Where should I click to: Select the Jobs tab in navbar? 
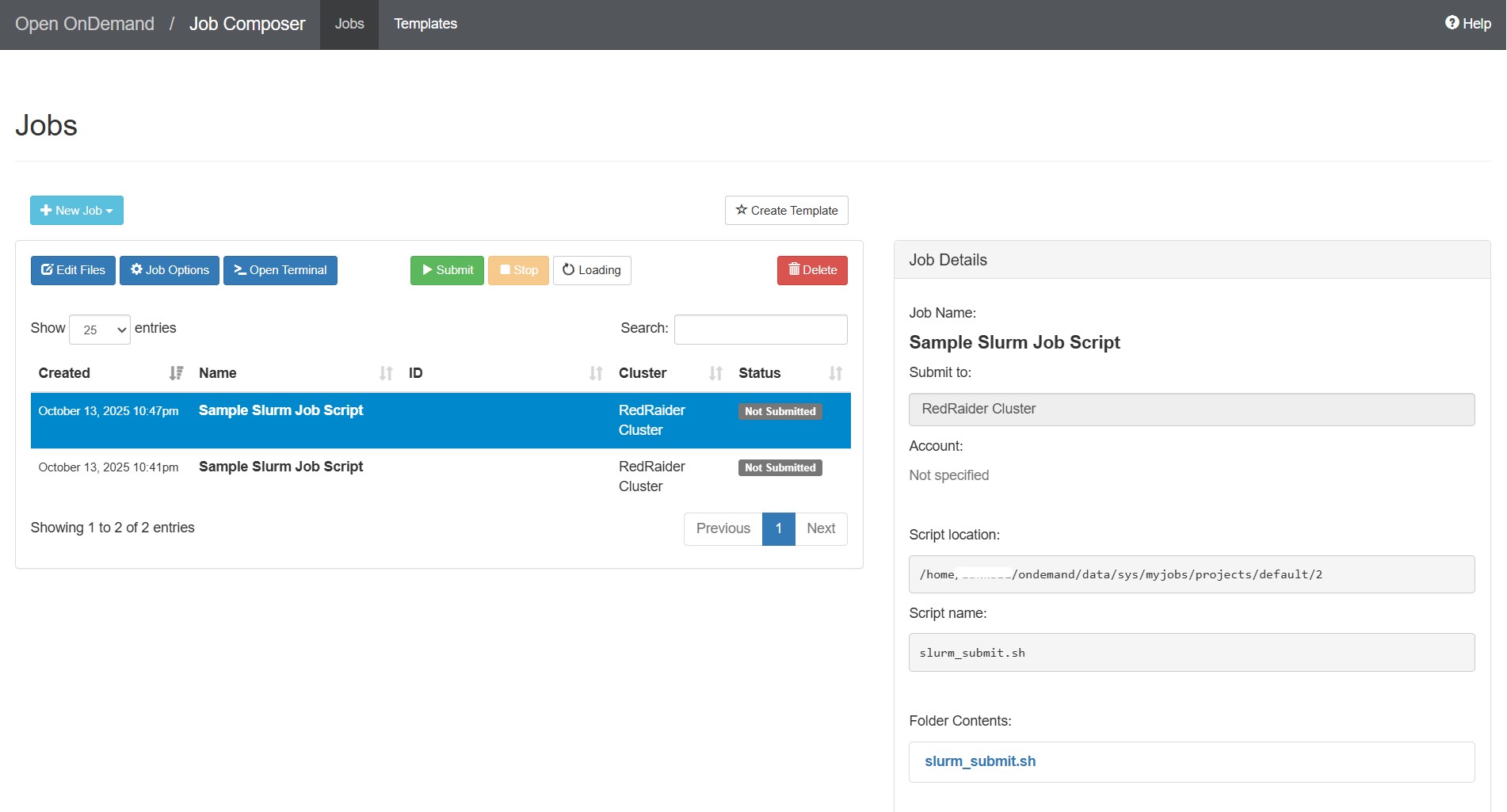pos(349,24)
